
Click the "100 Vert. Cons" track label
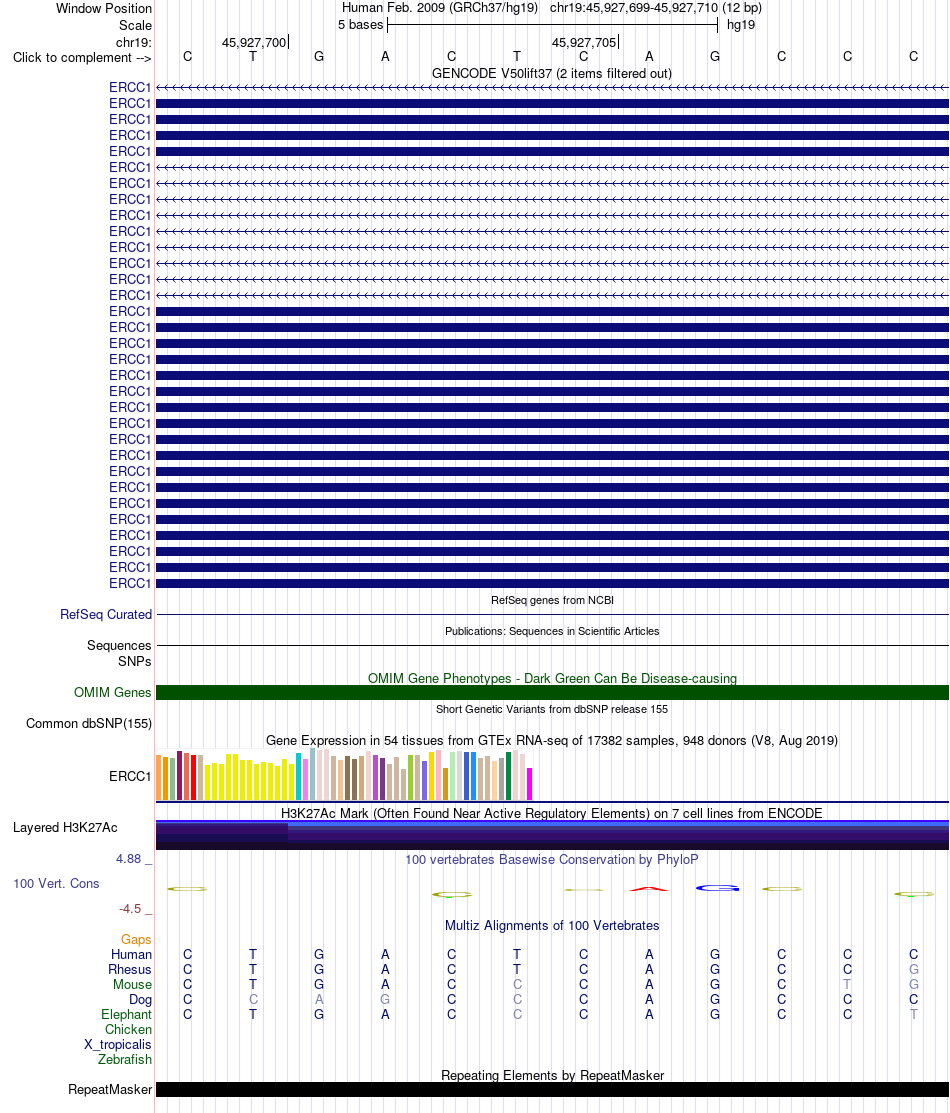(x=56, y=884)
